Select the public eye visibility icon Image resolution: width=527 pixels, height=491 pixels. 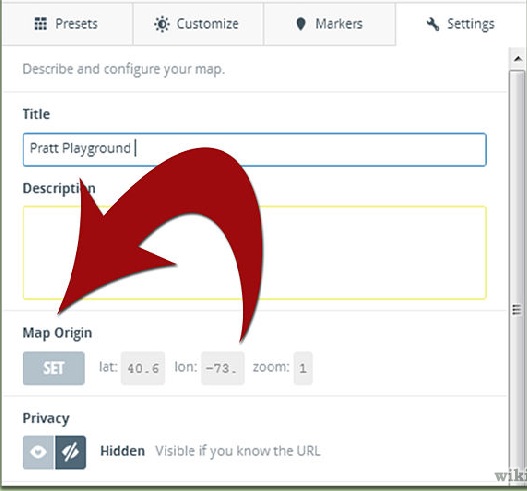(38, 452)
